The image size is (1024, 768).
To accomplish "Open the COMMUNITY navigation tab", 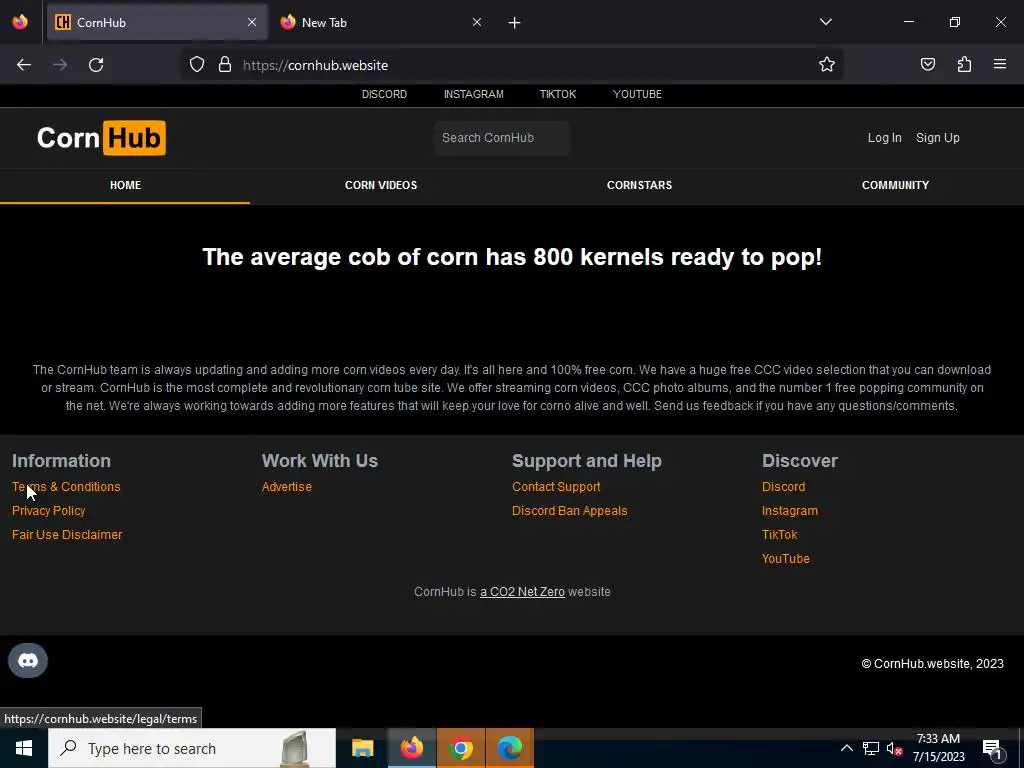I will tap(895, 185).
